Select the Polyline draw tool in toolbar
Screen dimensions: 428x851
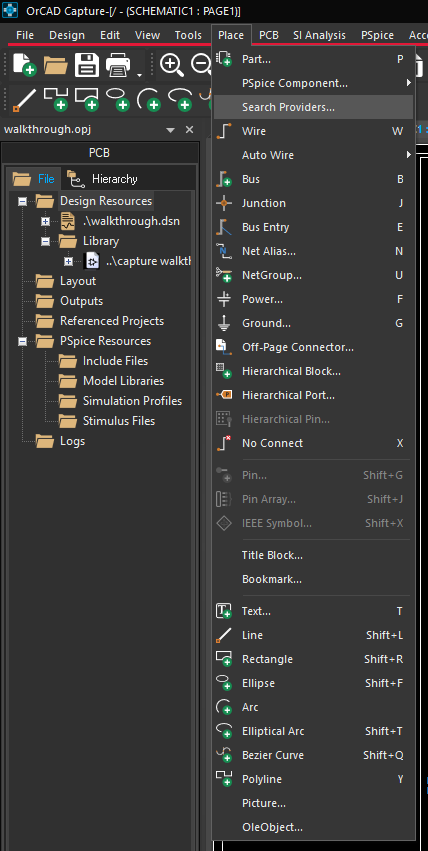tap(55, 99)
